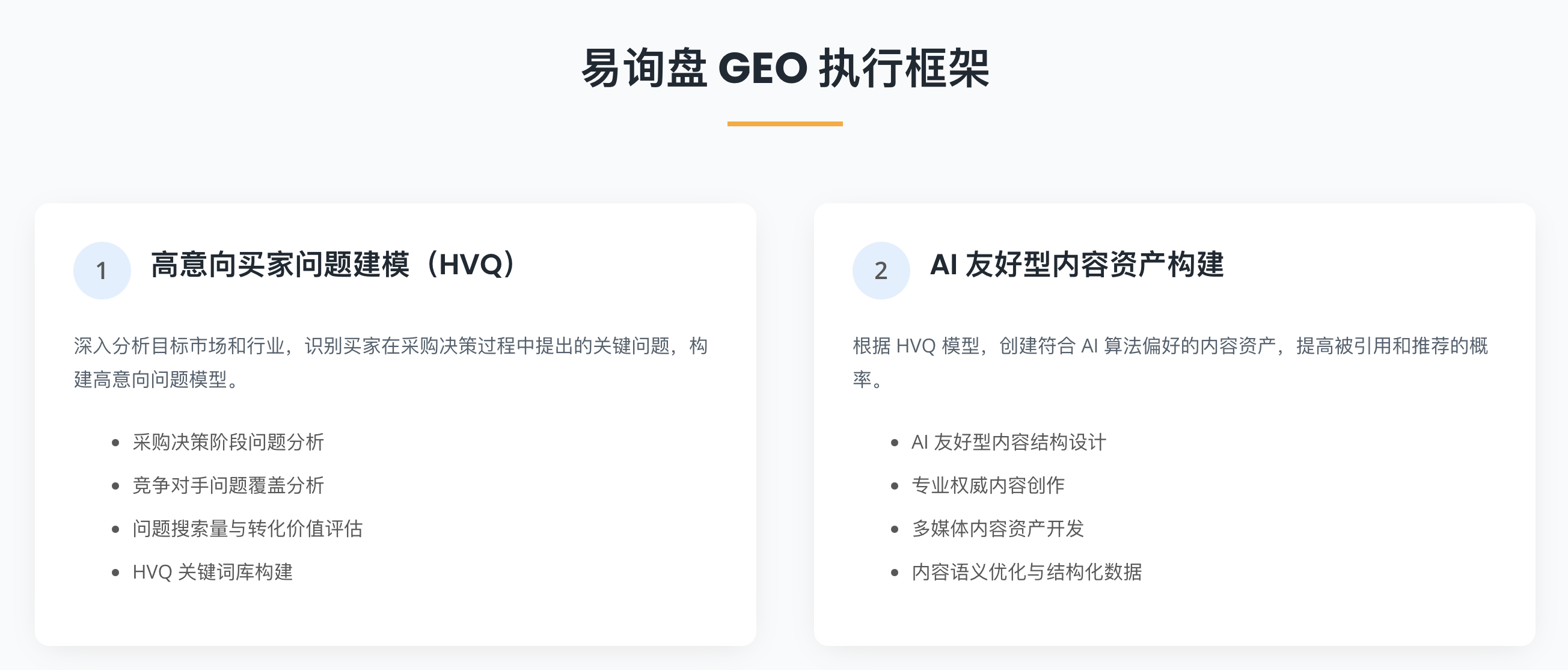
Task: Select the 问题搜索量与转化价值评估 list item
Action: click(248, 529)
